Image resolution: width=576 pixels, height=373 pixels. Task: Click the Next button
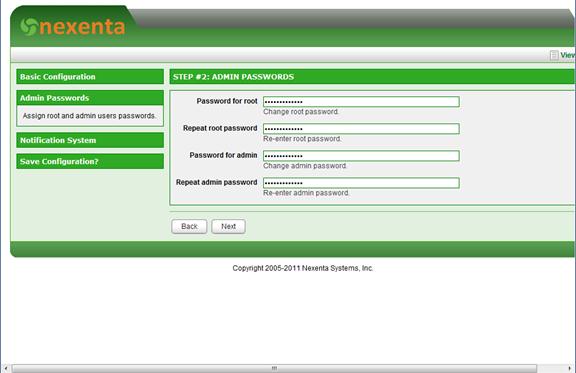228,226
